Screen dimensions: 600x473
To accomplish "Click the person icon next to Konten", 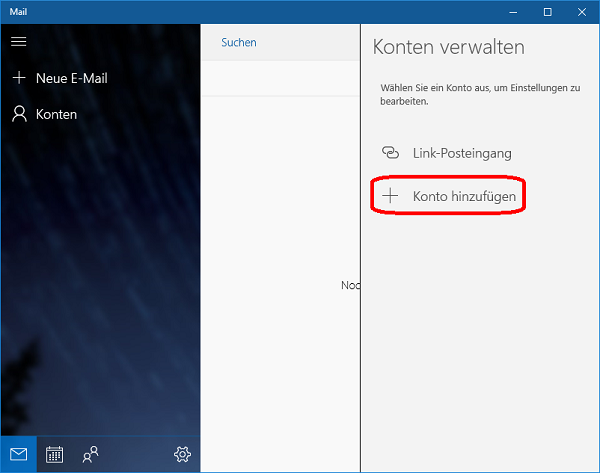I will click(18, 114).
